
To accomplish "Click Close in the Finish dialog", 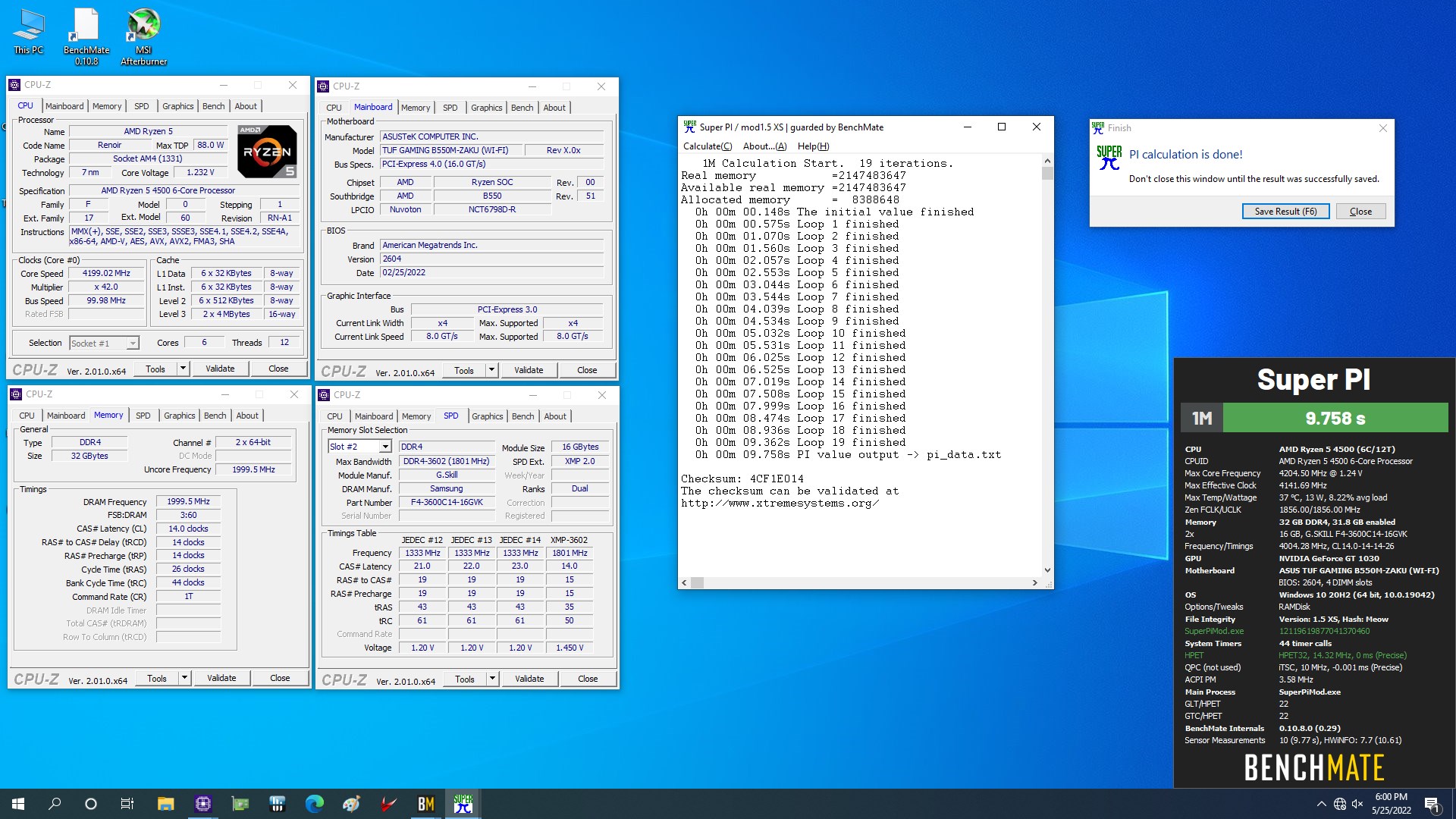I will [1360, 212].
